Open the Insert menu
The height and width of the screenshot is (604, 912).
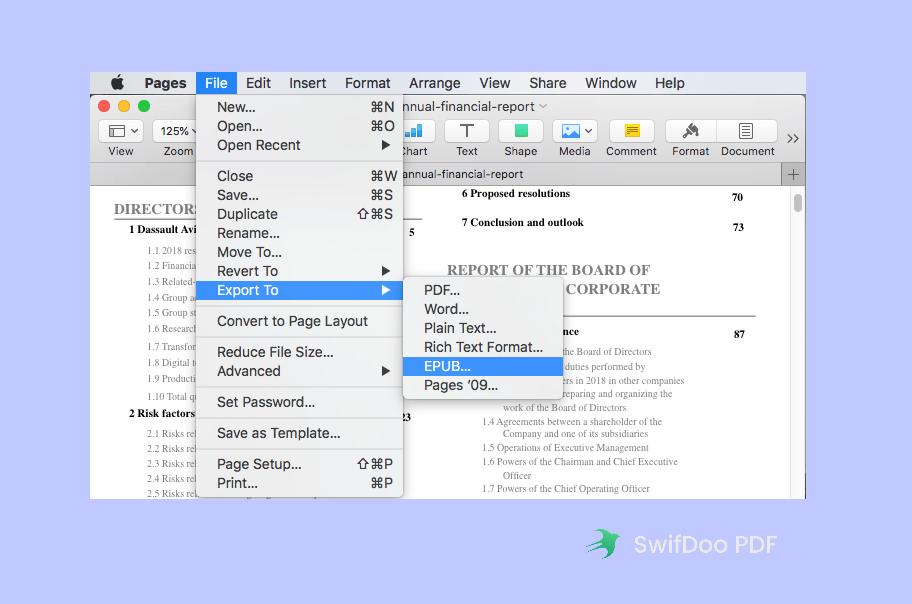point(308,83)
